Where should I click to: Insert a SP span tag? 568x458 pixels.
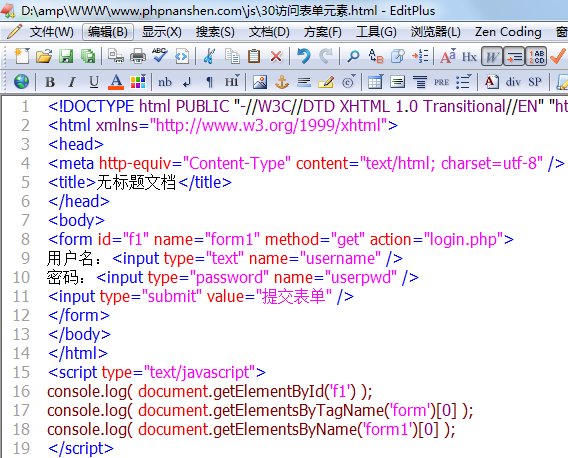535,82
